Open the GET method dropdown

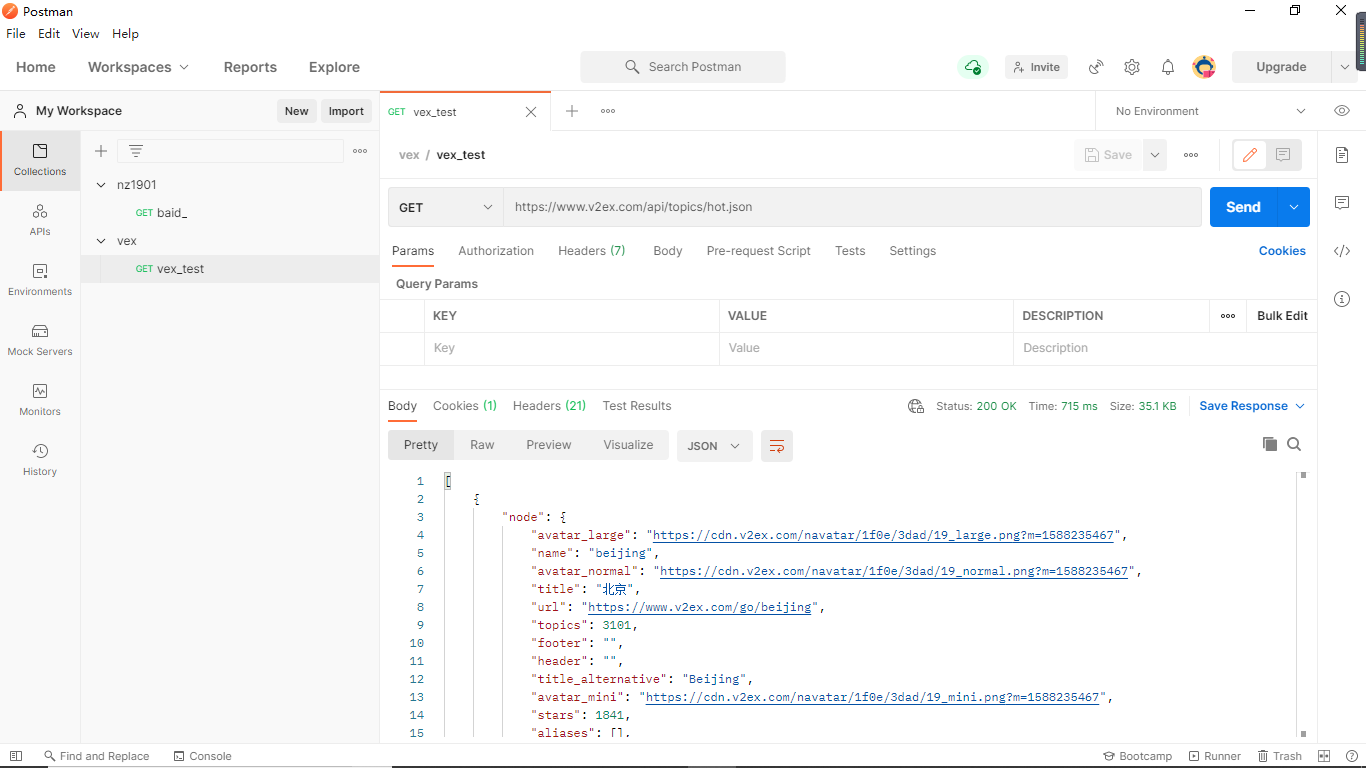(x=446, y=207)
